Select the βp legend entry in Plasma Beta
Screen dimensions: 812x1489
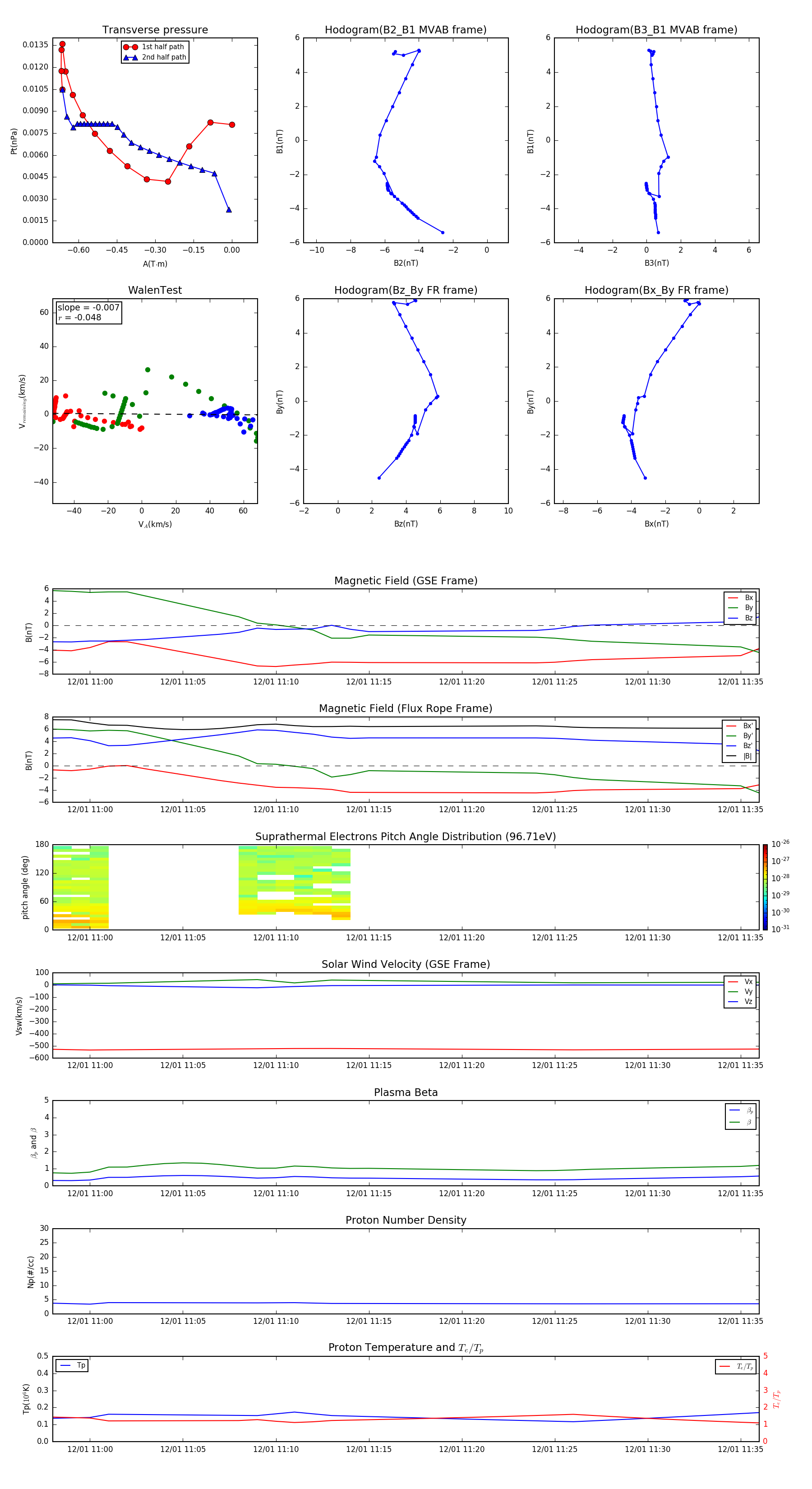(x=742, y=1110)
